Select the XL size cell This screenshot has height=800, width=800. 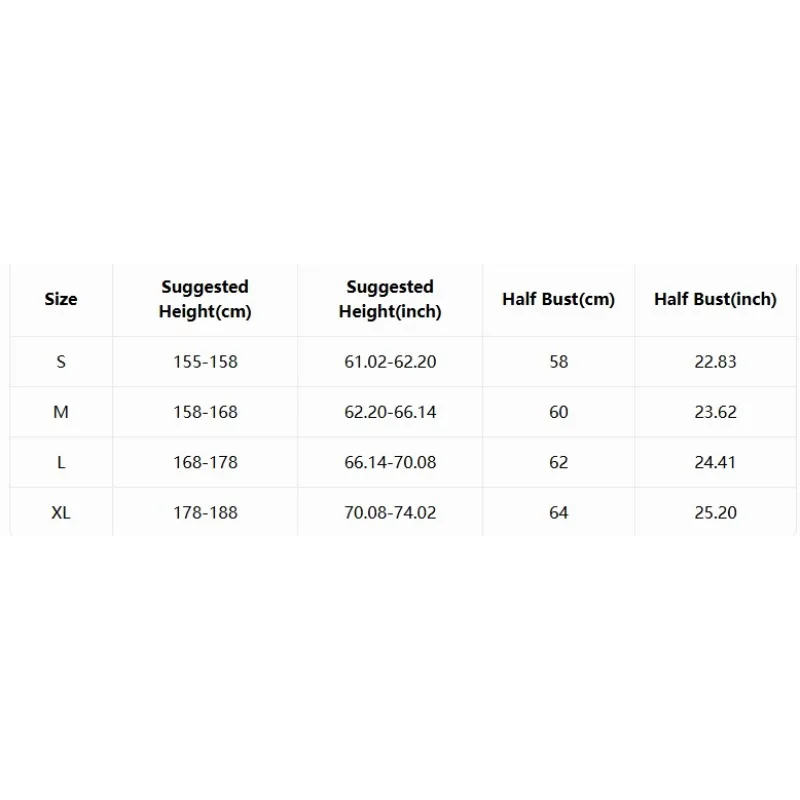(x=61, y=512)
